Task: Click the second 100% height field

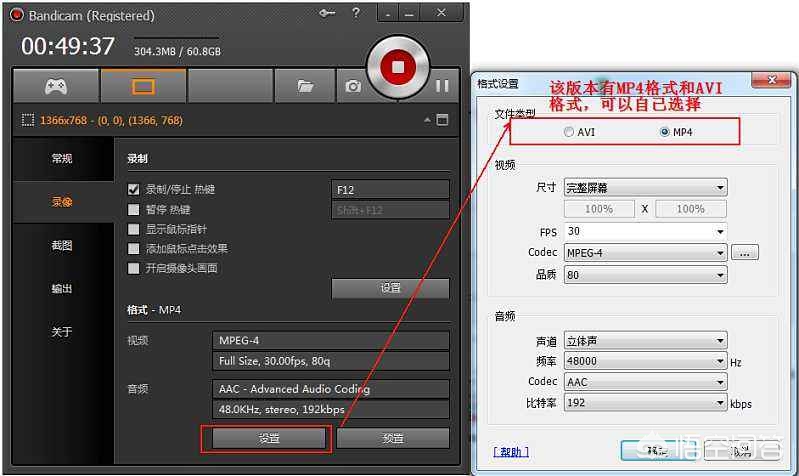Action: 690,209
